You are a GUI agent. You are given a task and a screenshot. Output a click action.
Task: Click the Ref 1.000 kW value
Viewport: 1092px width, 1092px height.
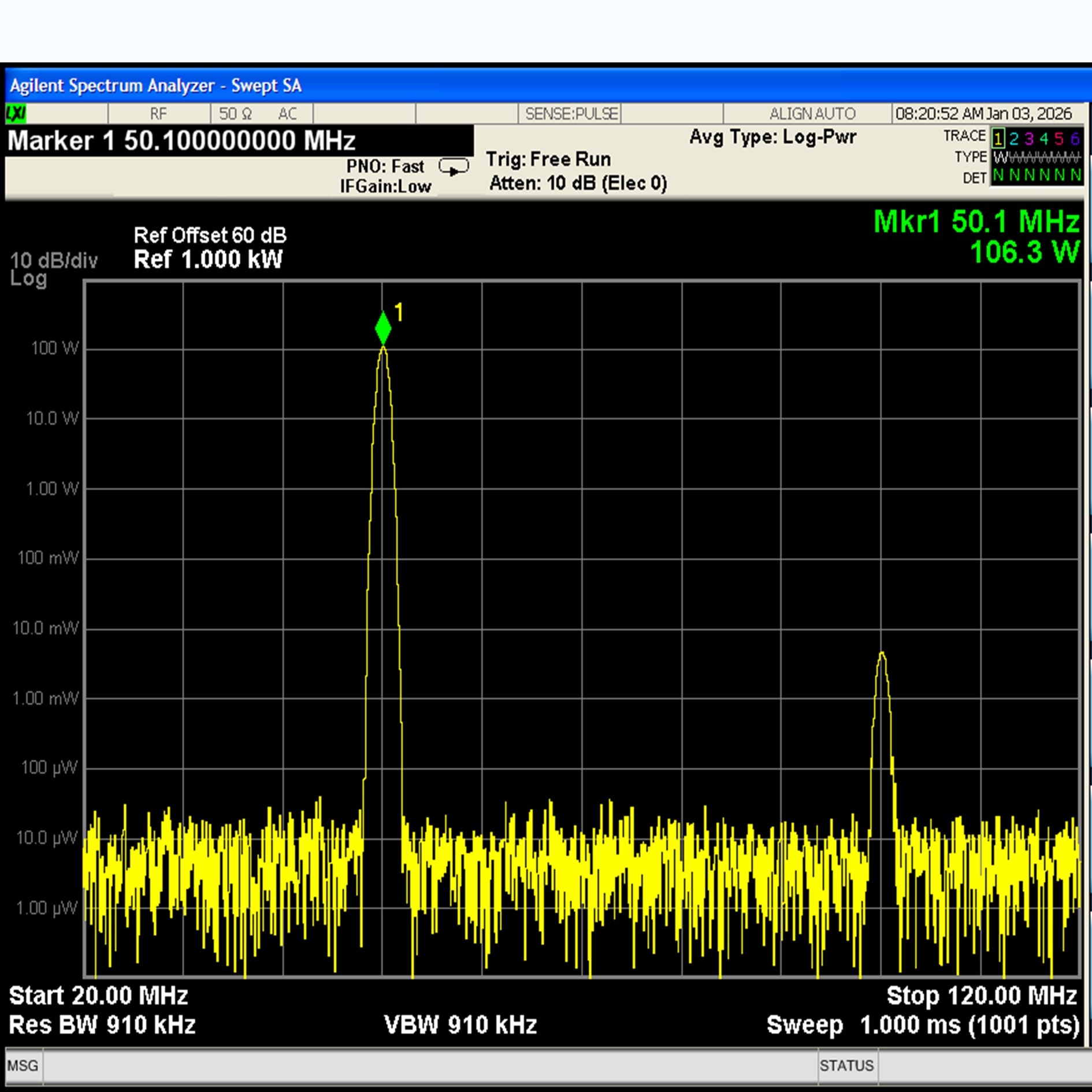coord(208,259)
